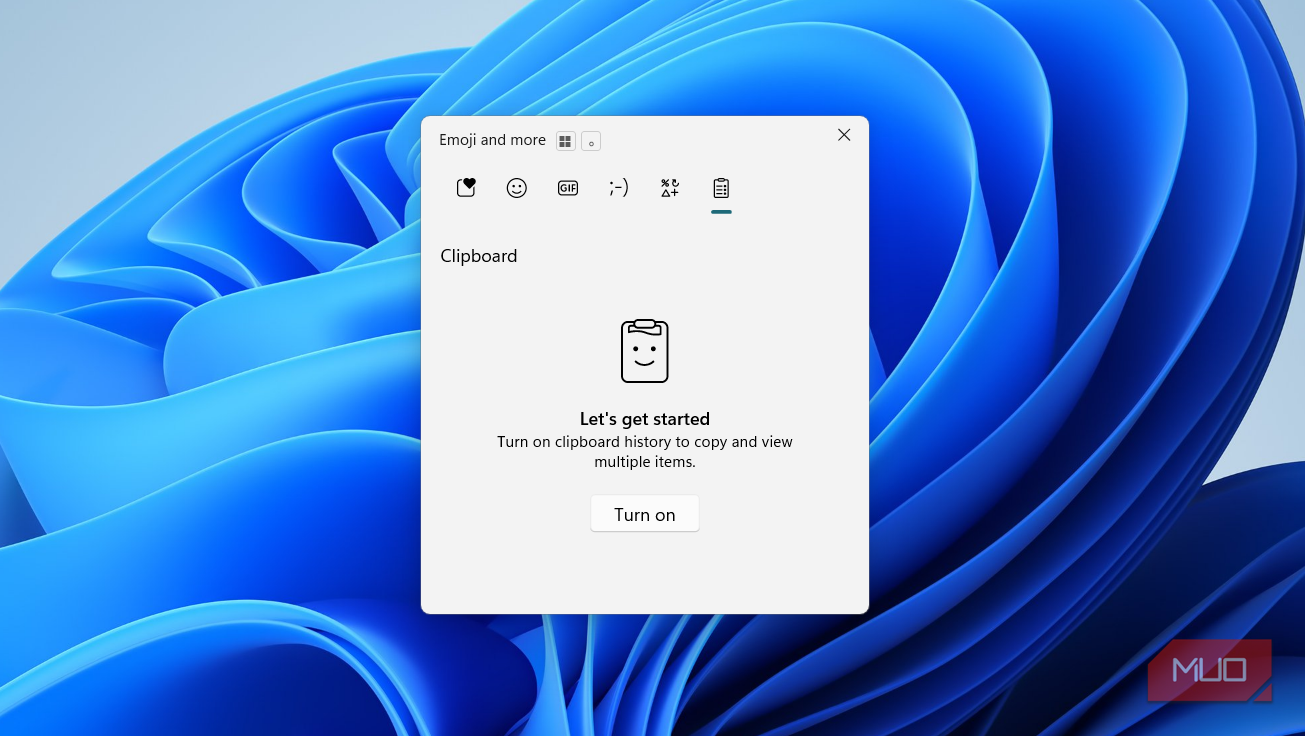
Task: Click the Clipboard section heading
Action: coord(479,256)
